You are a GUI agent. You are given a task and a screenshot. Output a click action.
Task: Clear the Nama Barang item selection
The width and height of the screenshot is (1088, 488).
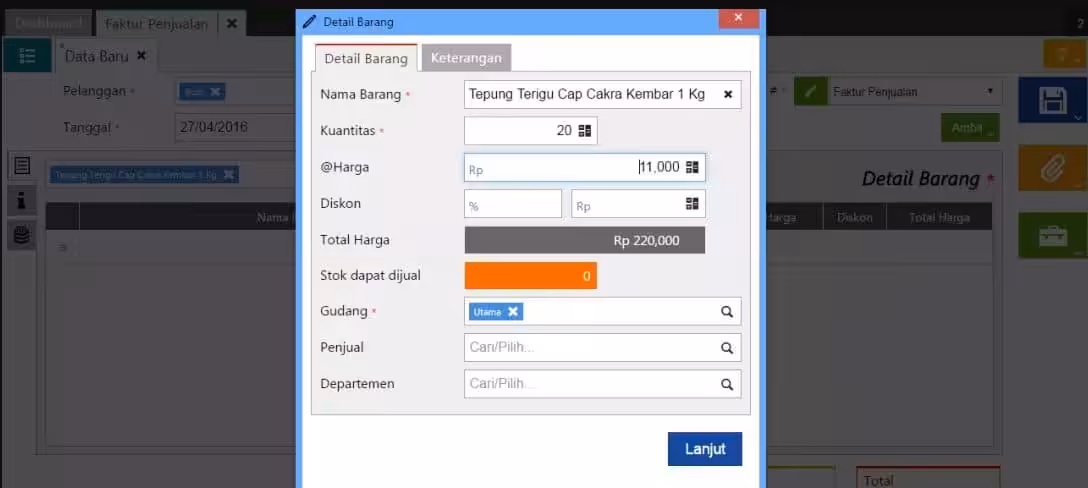(x=728, y=95)
